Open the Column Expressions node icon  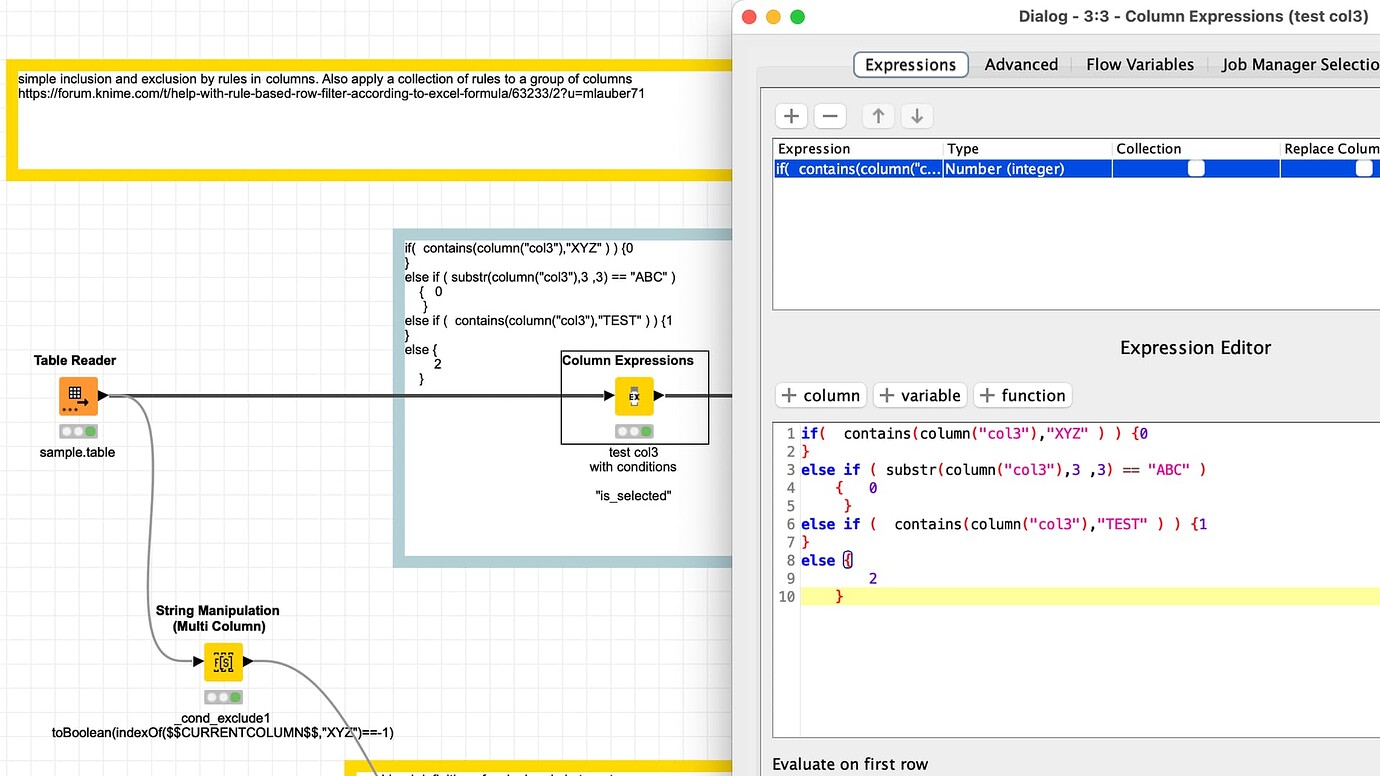634,396
